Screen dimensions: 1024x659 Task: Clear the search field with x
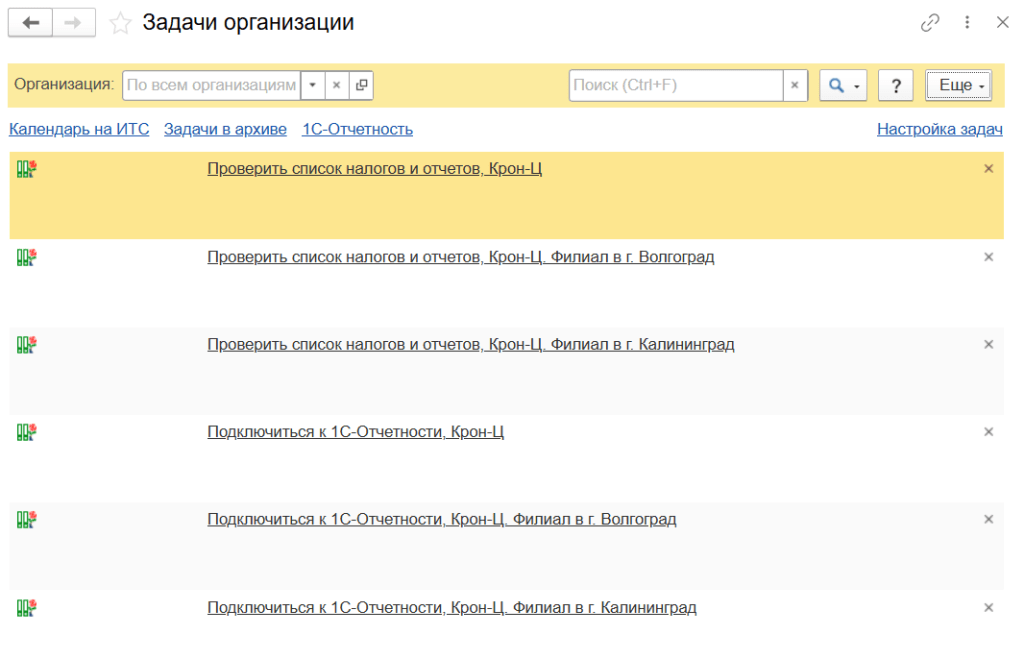pos(795,86)
